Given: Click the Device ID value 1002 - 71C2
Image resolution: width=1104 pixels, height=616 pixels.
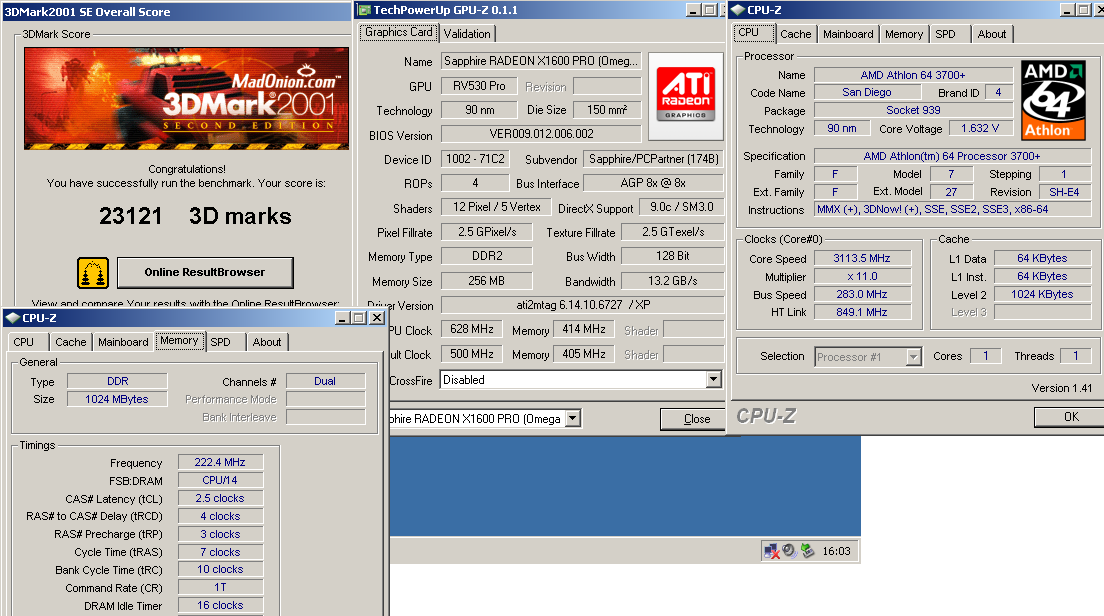Looking at the screenshot, I should coord(475,159).
